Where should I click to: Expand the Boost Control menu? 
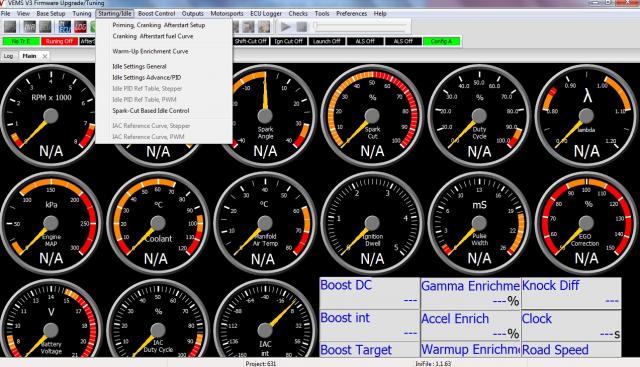[156, 13]
